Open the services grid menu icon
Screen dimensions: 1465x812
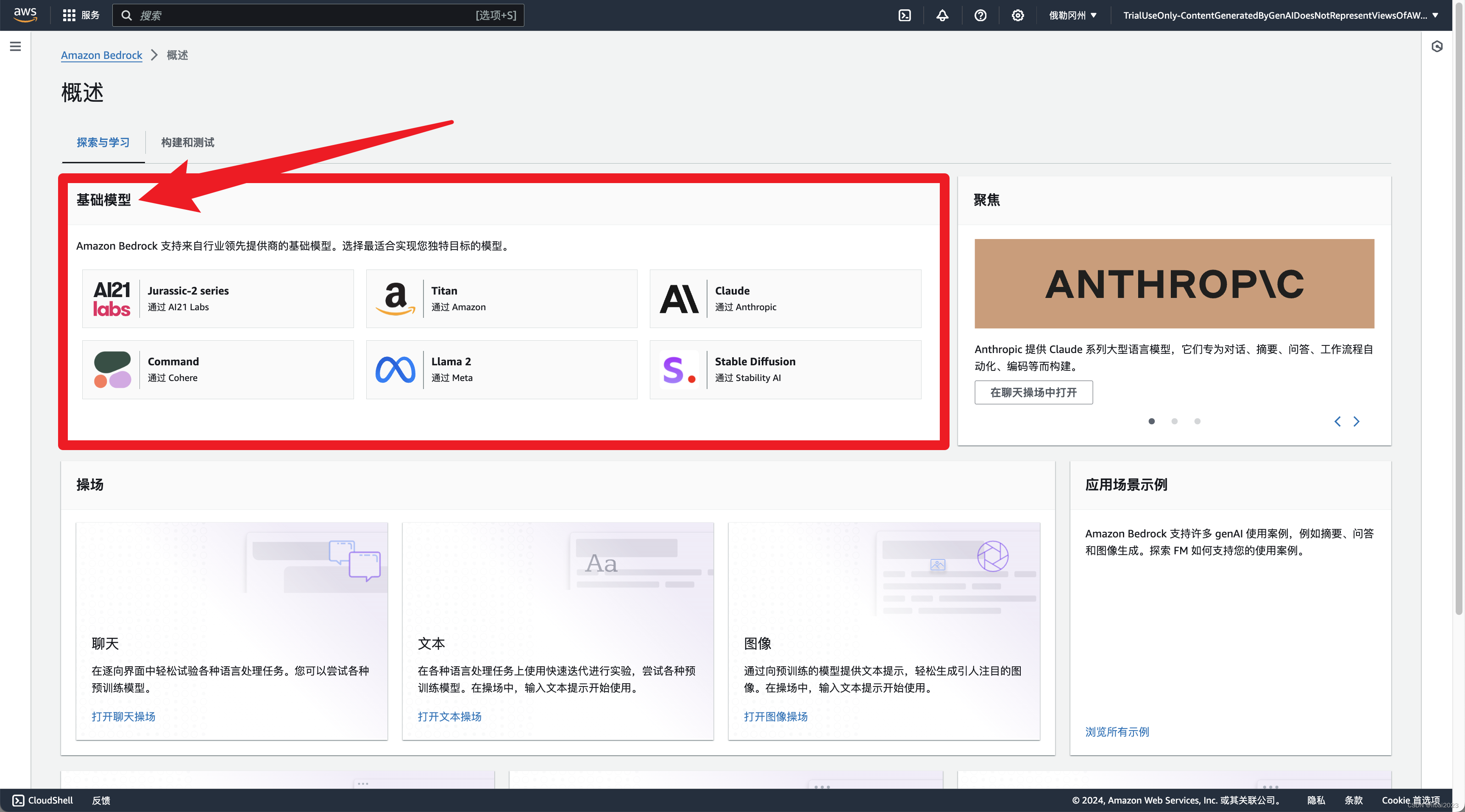69,15
